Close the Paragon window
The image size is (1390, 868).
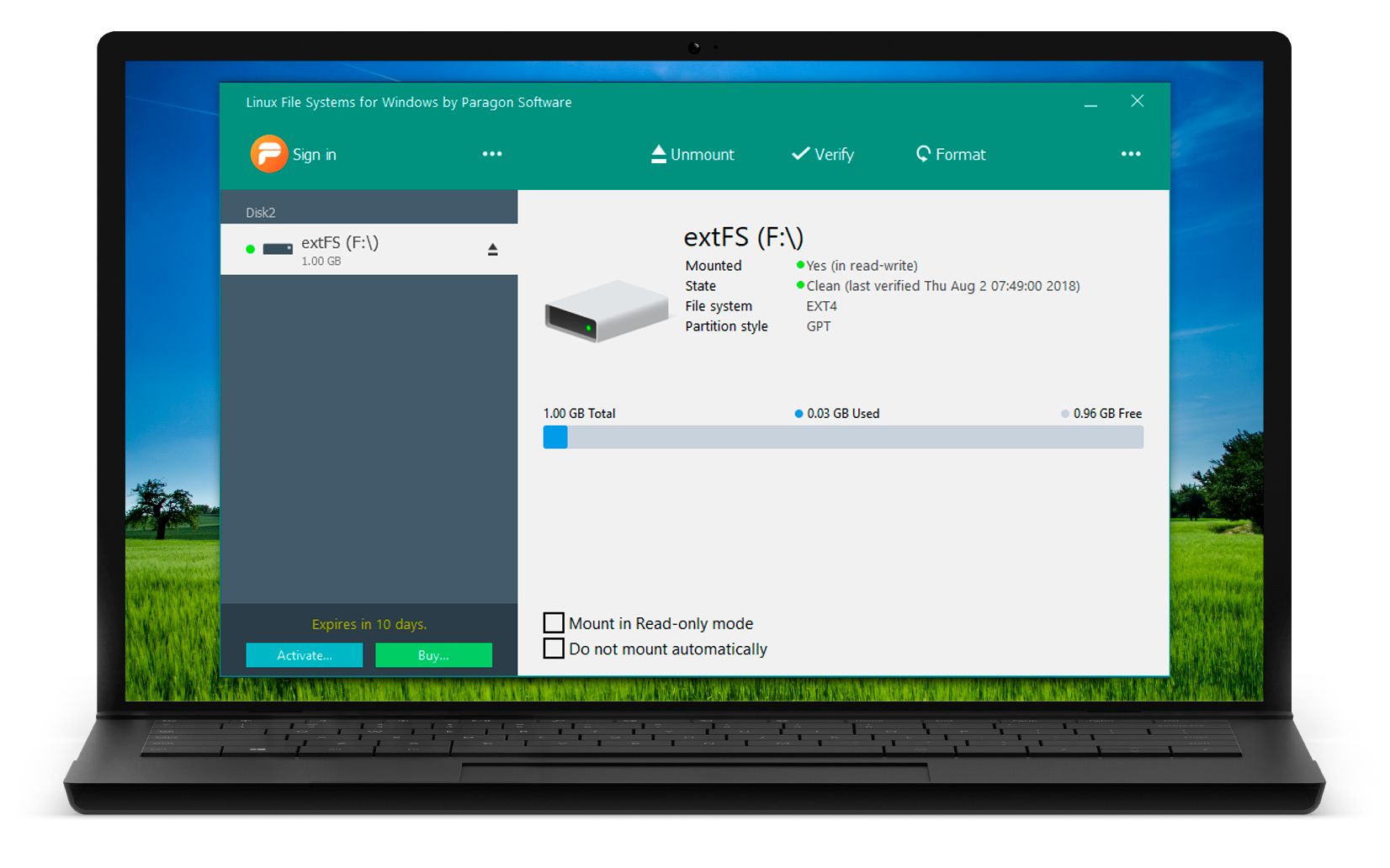(1137, 101)
